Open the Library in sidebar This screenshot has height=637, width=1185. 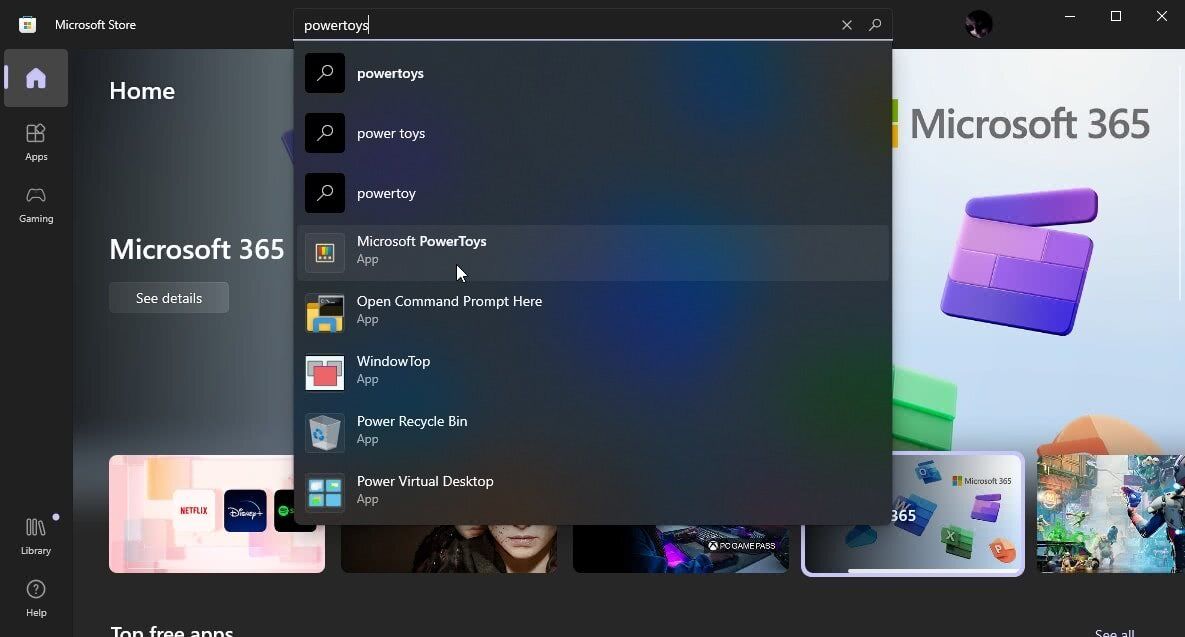36,535
